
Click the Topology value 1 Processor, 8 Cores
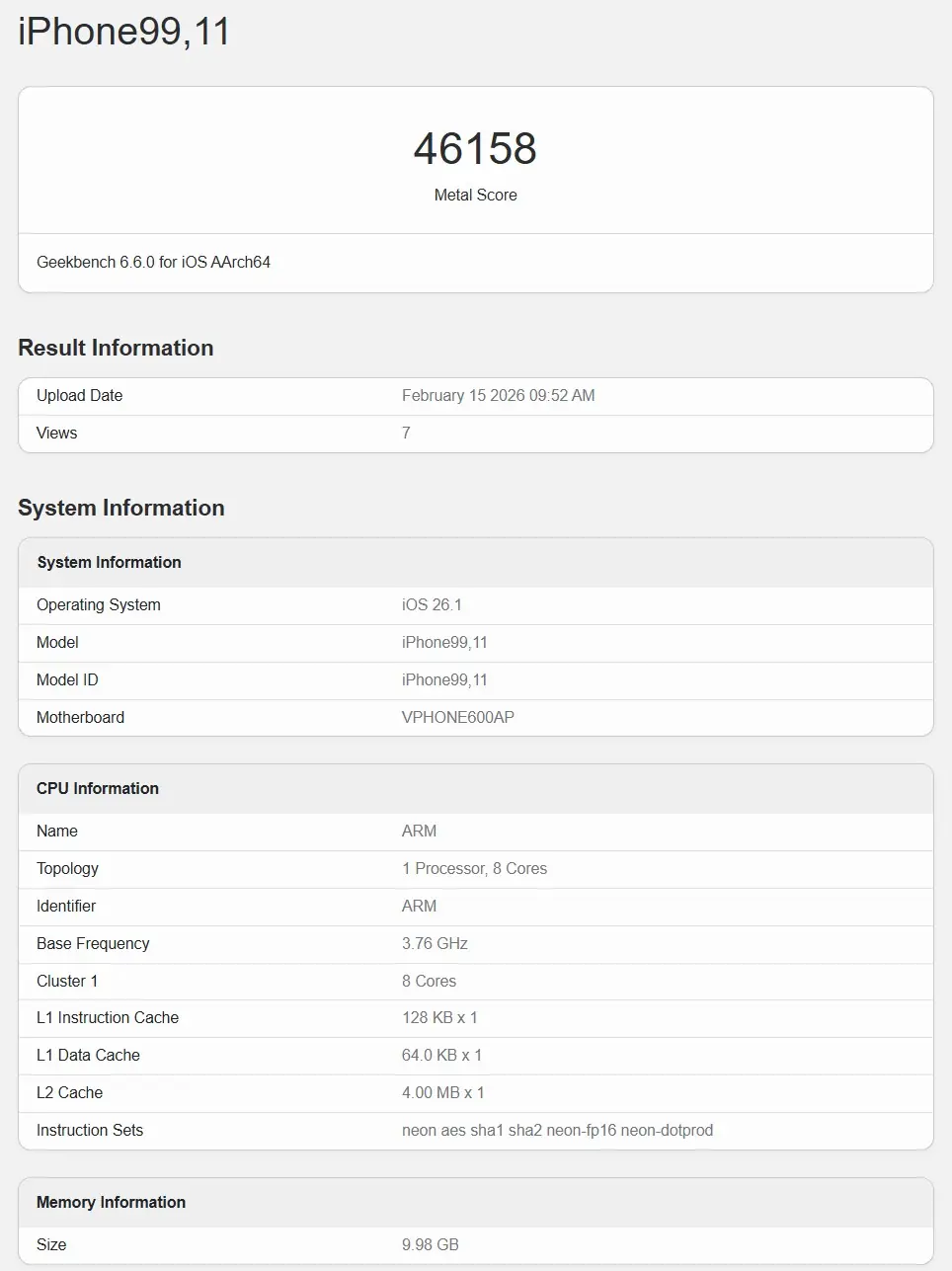[474, 869]
